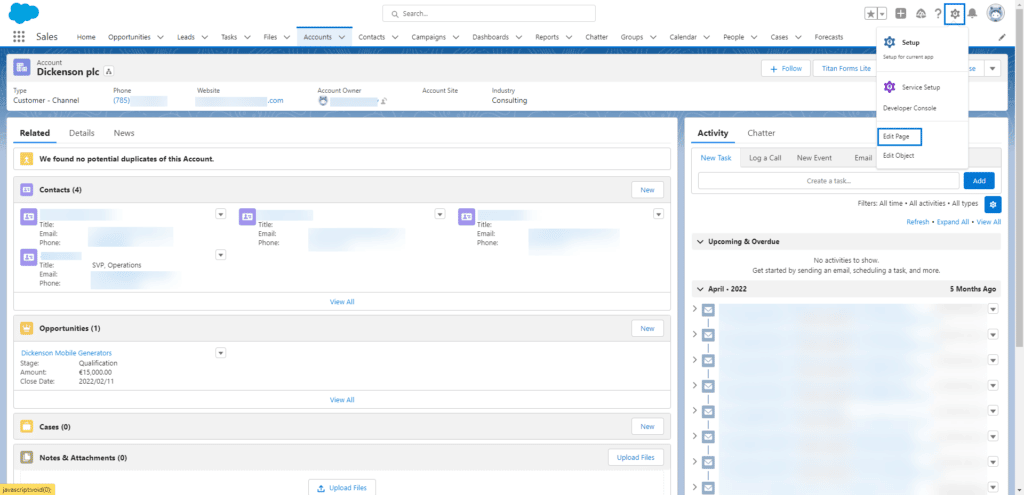
Task: Click the Setup gear icon in menu
Action: point(889,42)
